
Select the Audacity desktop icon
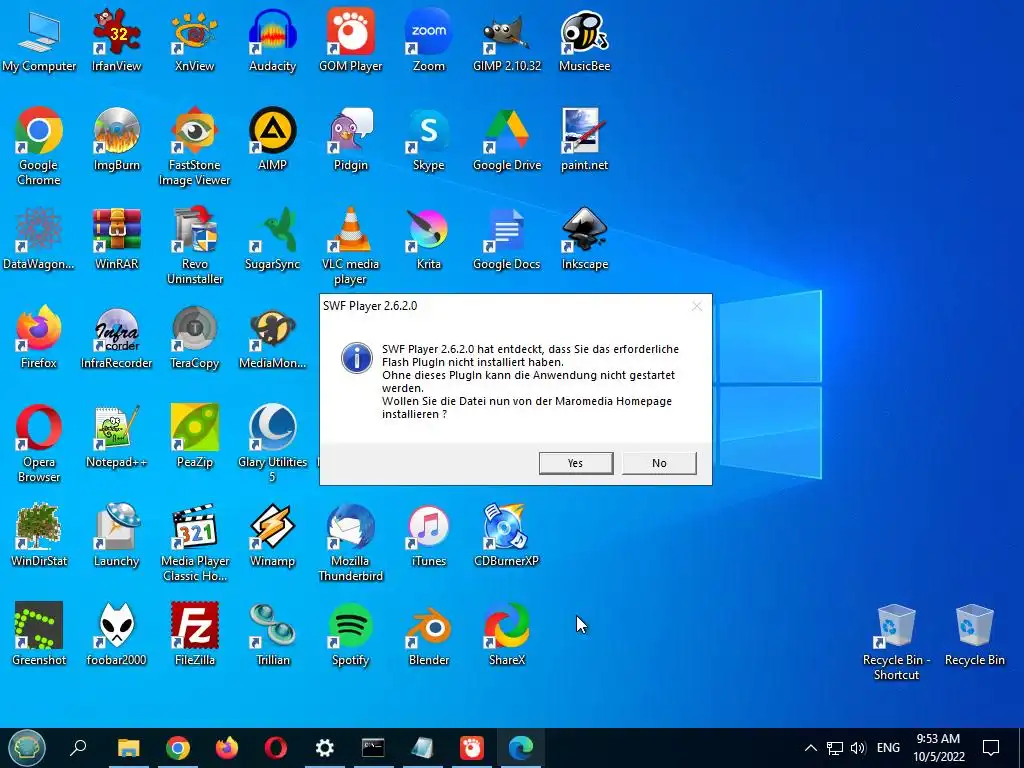[x=272, y=40]
